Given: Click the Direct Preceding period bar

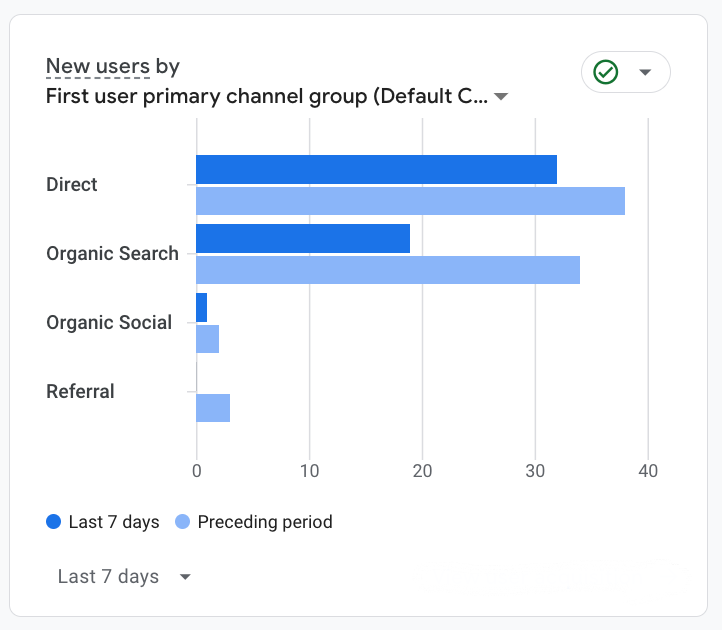Looking at the screenshot, I should pos(410,201).
